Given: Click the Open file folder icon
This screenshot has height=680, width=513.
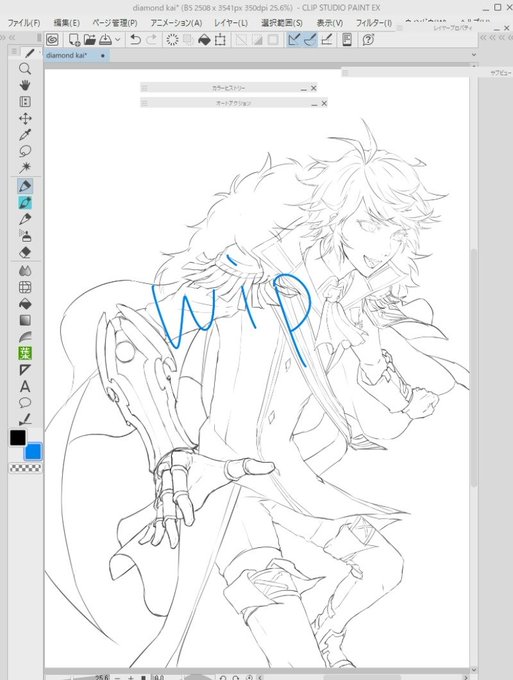Looking at the screenshot, I should pos(90,40).
